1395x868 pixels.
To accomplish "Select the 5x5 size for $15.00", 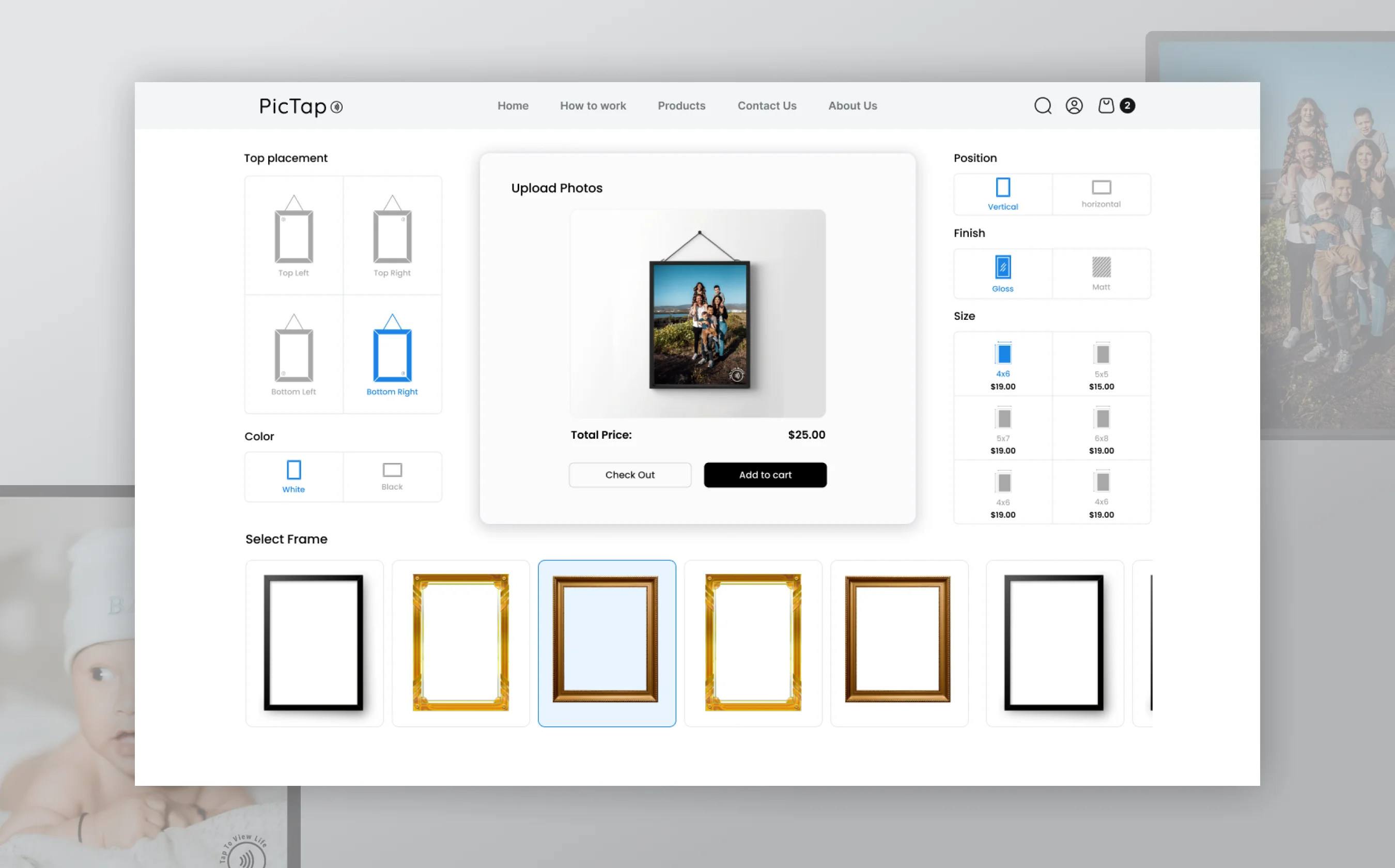I will [1101, 364].
